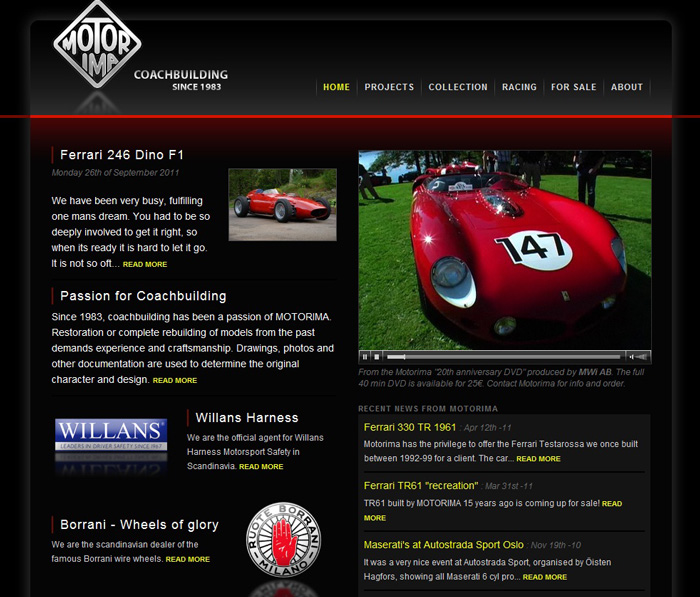The height and width of the screenshot is (597, 700).
Task: Open Maserati's at Autostrada Sport Oslo news
Action: pyautogui.click(x=444, y=545)
